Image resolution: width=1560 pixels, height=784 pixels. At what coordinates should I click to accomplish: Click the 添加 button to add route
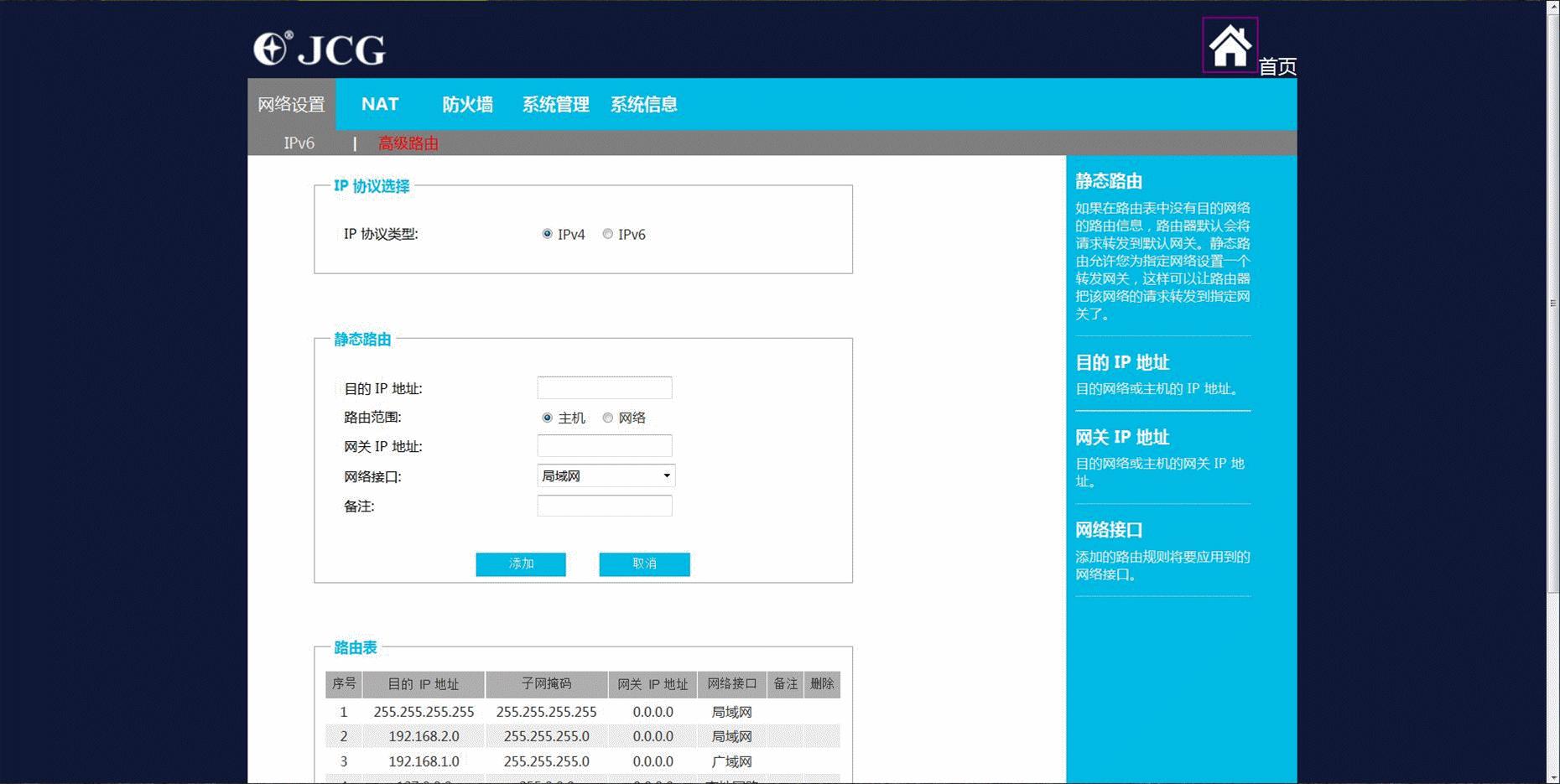pos(520,563)
